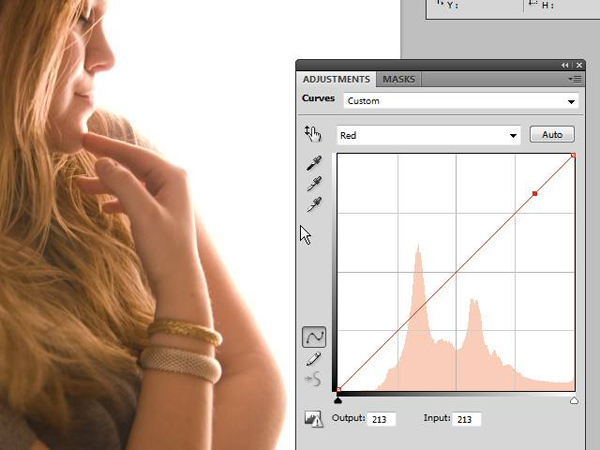Select the red curve point in upper right
The width and height of the screenshot is (600, 450).
pos(535,193)
